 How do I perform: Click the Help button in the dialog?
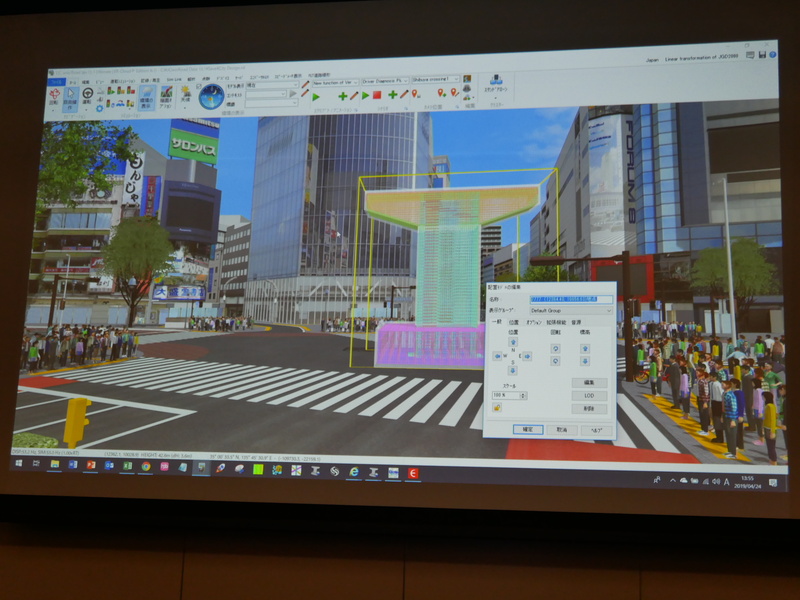click(x=596, y=431)
